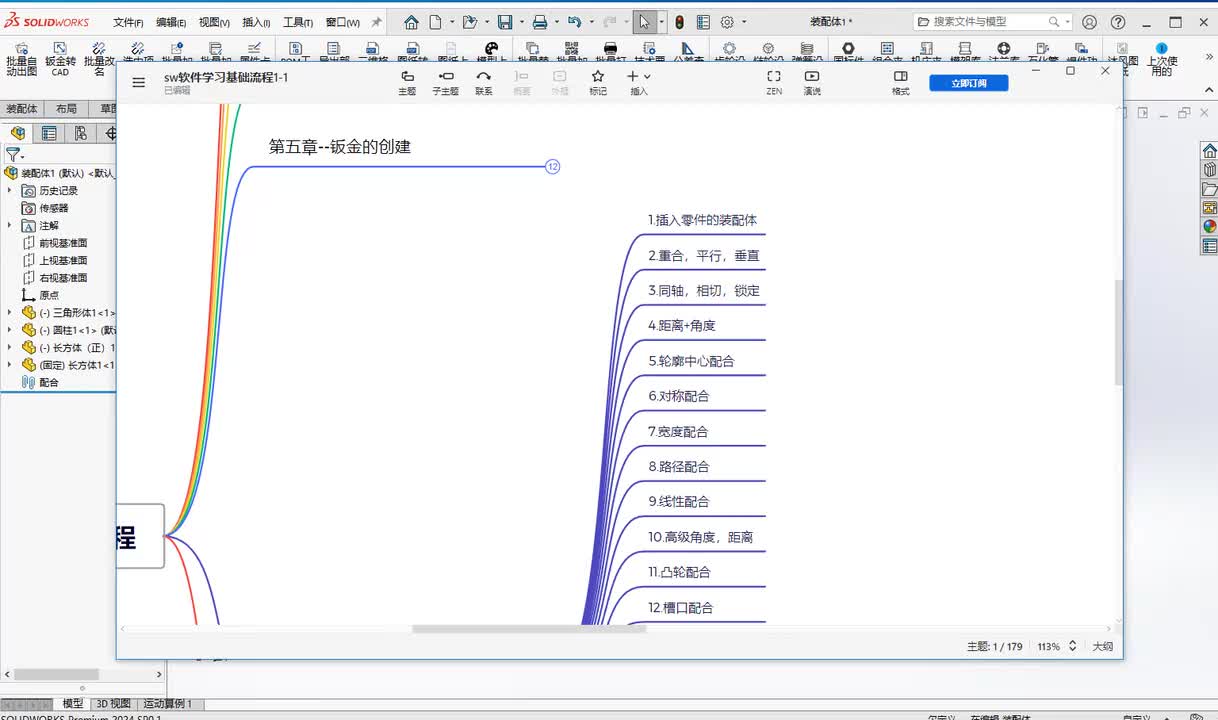Click the 联系 relationship tool icon
Image resolution: width=1218 pixels, height=720 pixels.
[x=484, y=77]
